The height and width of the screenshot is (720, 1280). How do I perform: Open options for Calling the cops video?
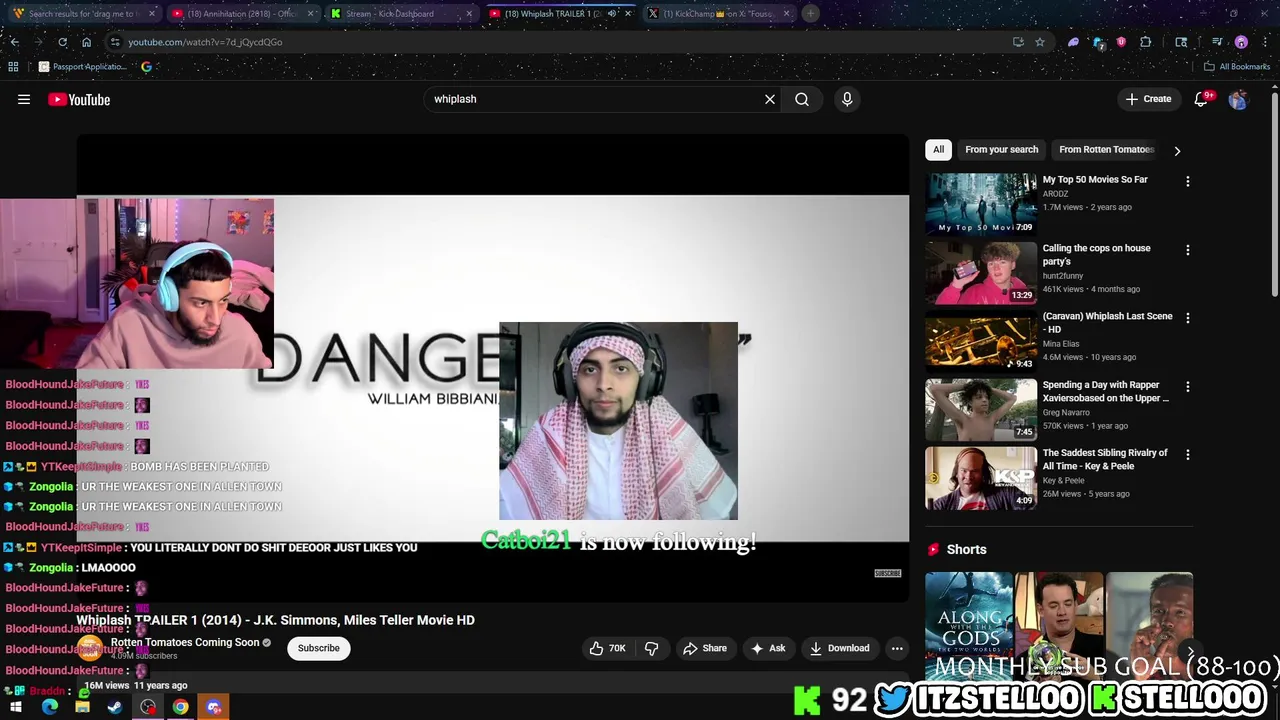click(x=1188, y=250)
